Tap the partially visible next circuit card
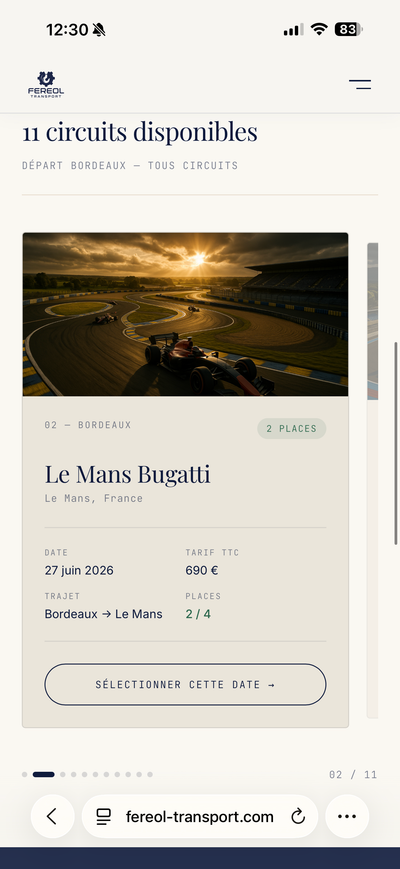This screenshot has height=869, width=400. click(x=372, y=480)
